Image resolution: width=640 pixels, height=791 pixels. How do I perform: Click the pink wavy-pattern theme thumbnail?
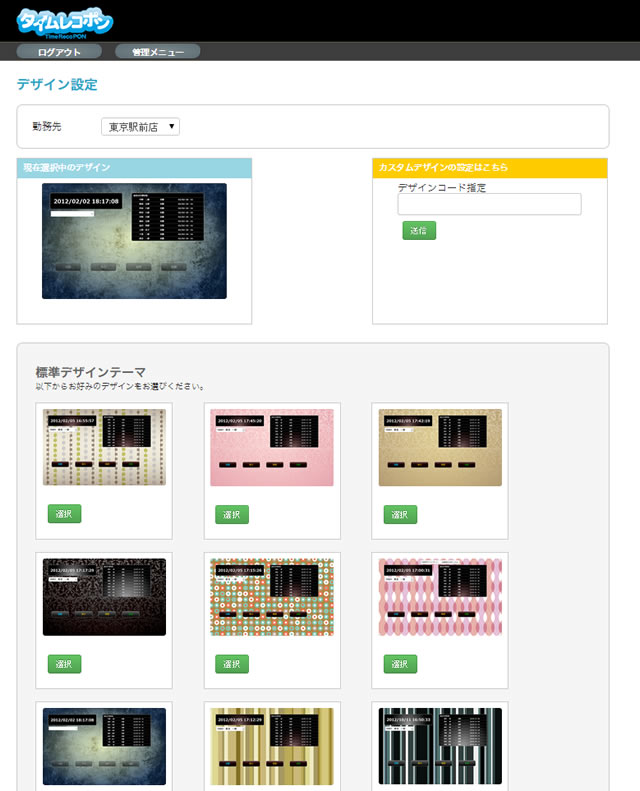click(440, 596)
